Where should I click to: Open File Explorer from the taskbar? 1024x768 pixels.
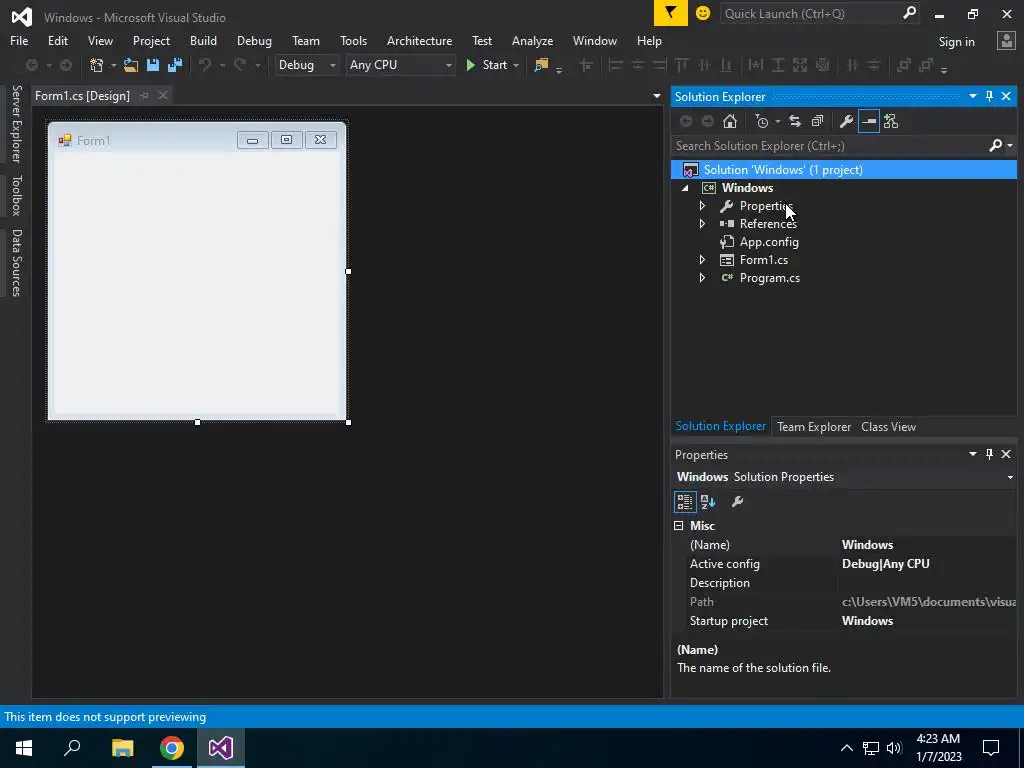tap(122, 748)
